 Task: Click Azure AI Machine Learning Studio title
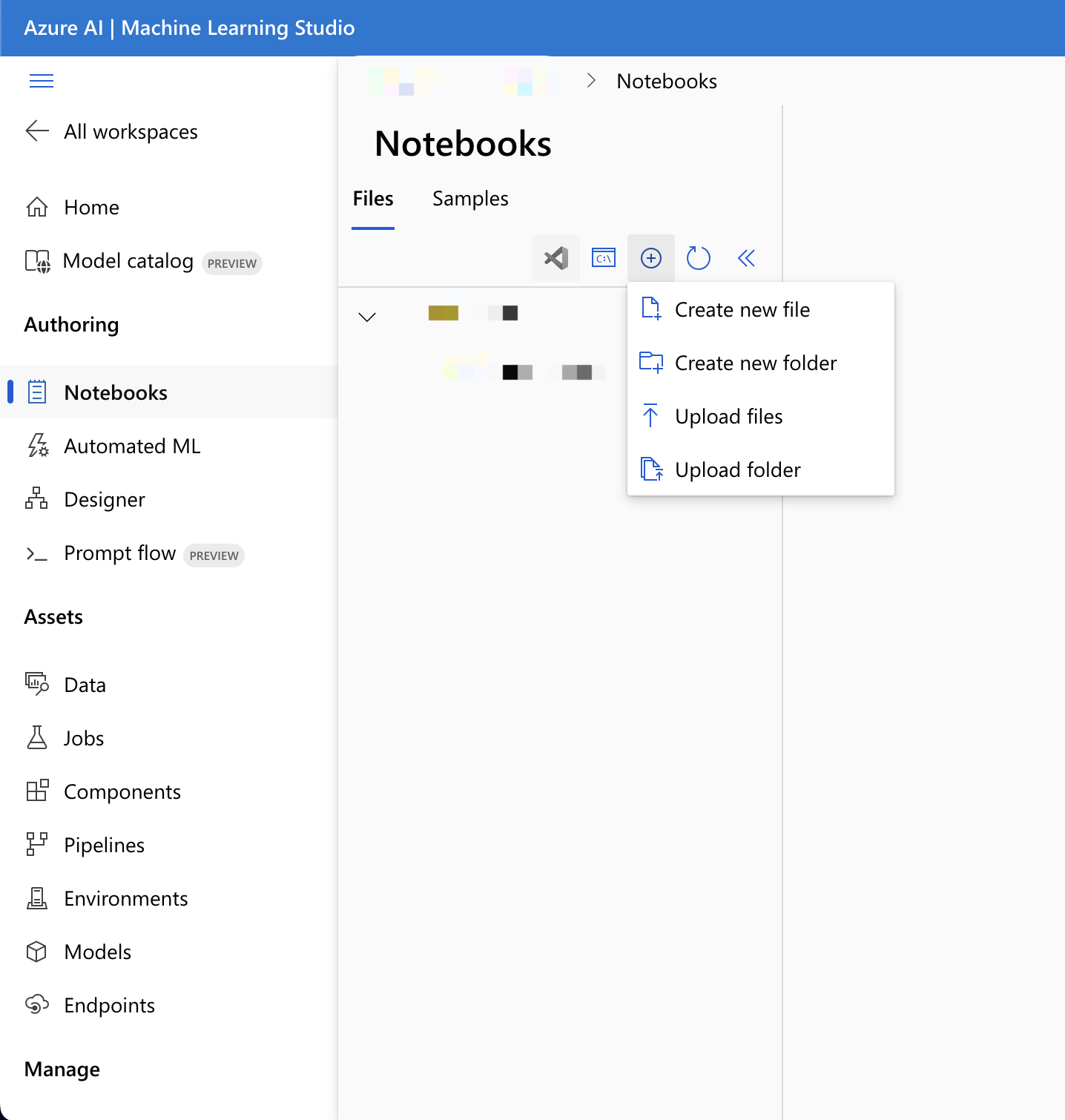click(189, 28)
